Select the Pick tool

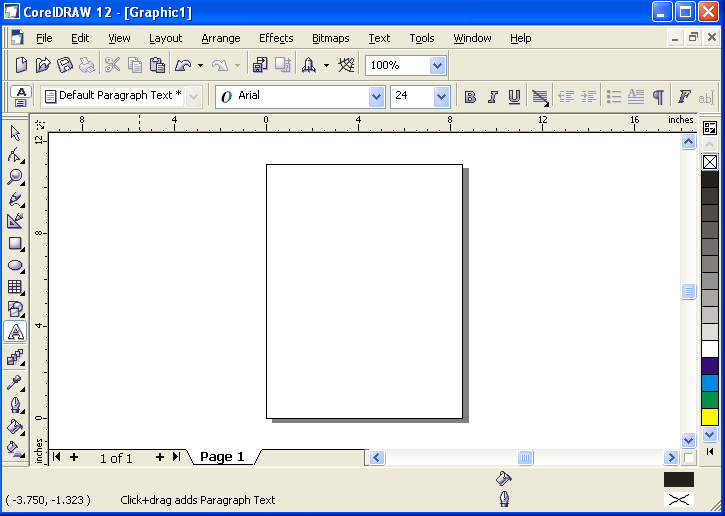pos(15,134)
